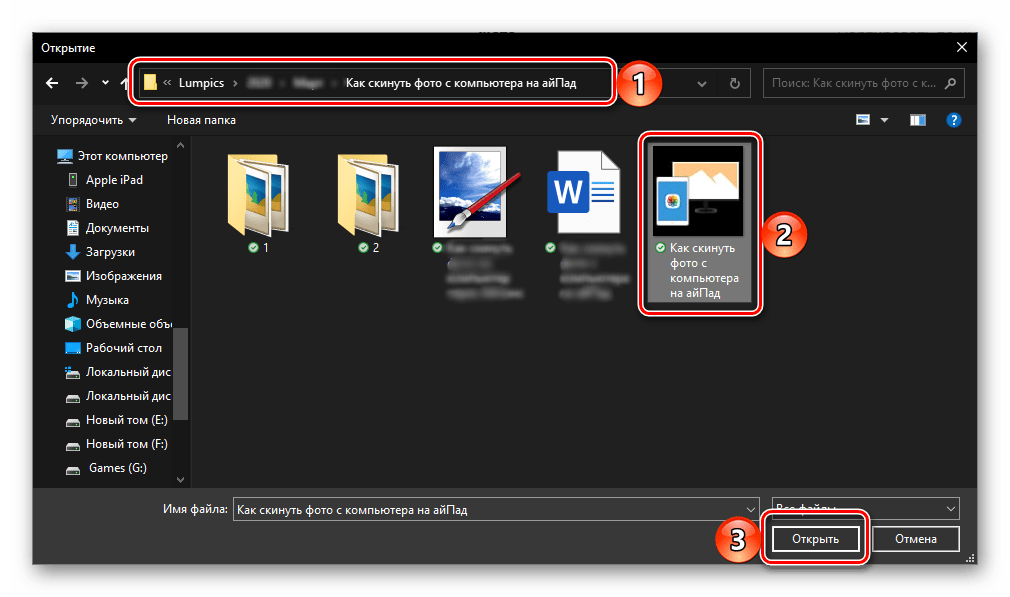Select Apple iPad in navigation tree
This screenshot has width=1010, height=597.
(x=114, y=180)
